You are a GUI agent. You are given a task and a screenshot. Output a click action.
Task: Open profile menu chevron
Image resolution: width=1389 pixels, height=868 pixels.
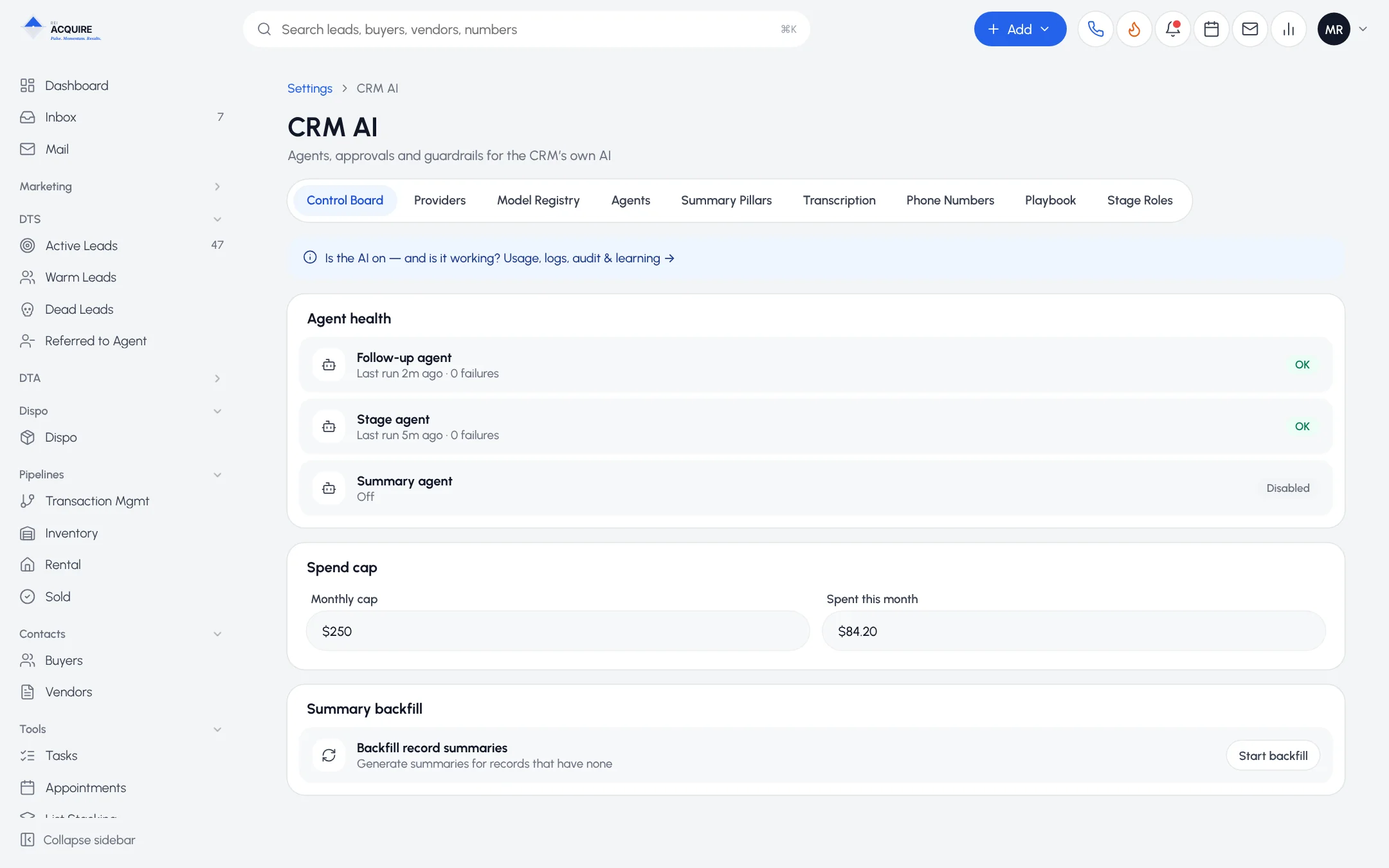pos(1363,29)
